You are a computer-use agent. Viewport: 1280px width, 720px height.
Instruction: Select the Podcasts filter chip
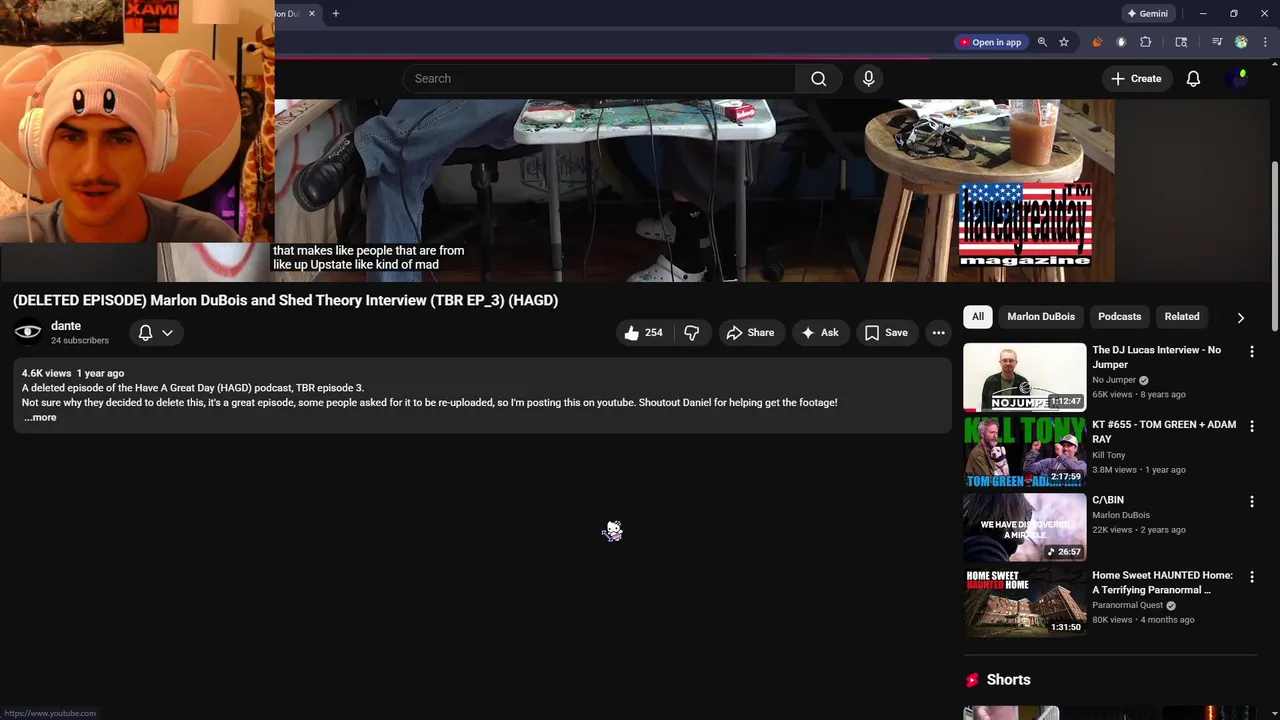1119,317
